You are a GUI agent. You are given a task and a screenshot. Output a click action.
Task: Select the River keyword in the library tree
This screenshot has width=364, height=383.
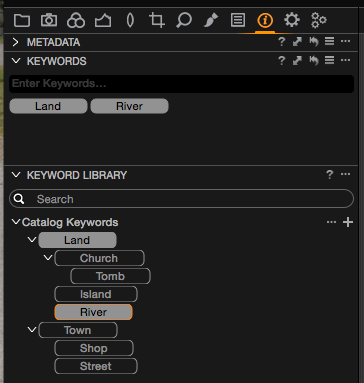93,312
